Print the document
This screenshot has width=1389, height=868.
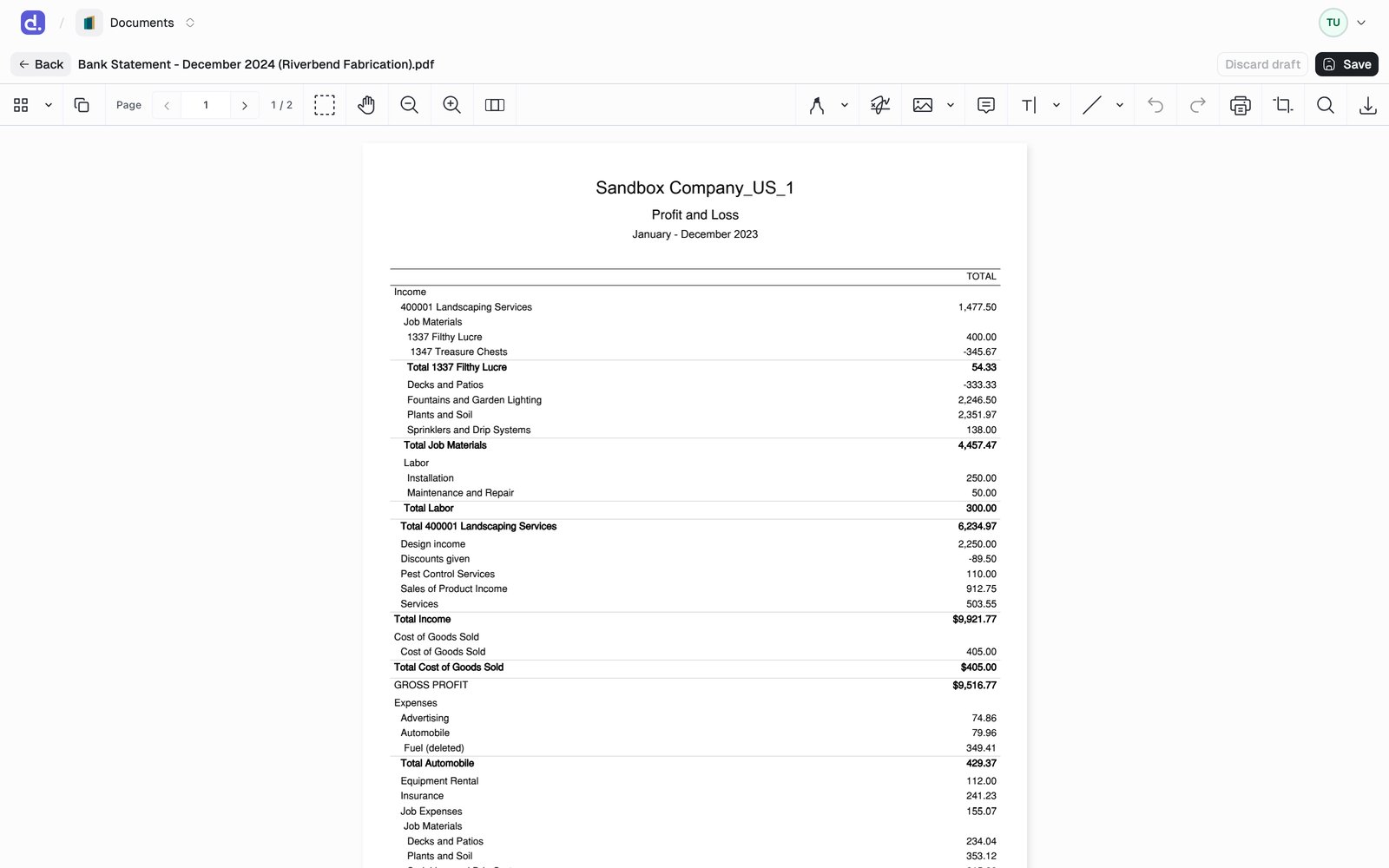pyautogui.click(x=1241, y=105)
